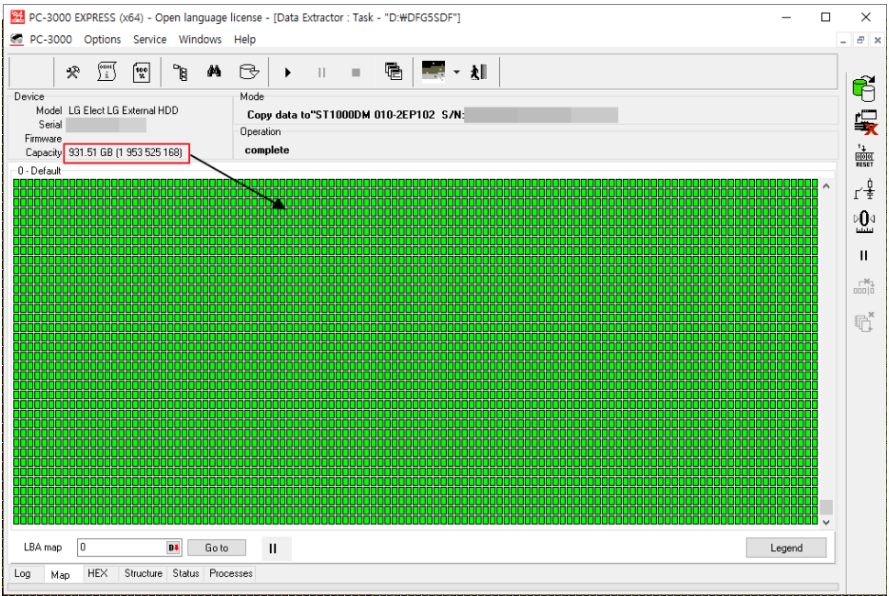Open the Windows menu
This screenshot has height=596, width=889.
[x=200, y=39]
